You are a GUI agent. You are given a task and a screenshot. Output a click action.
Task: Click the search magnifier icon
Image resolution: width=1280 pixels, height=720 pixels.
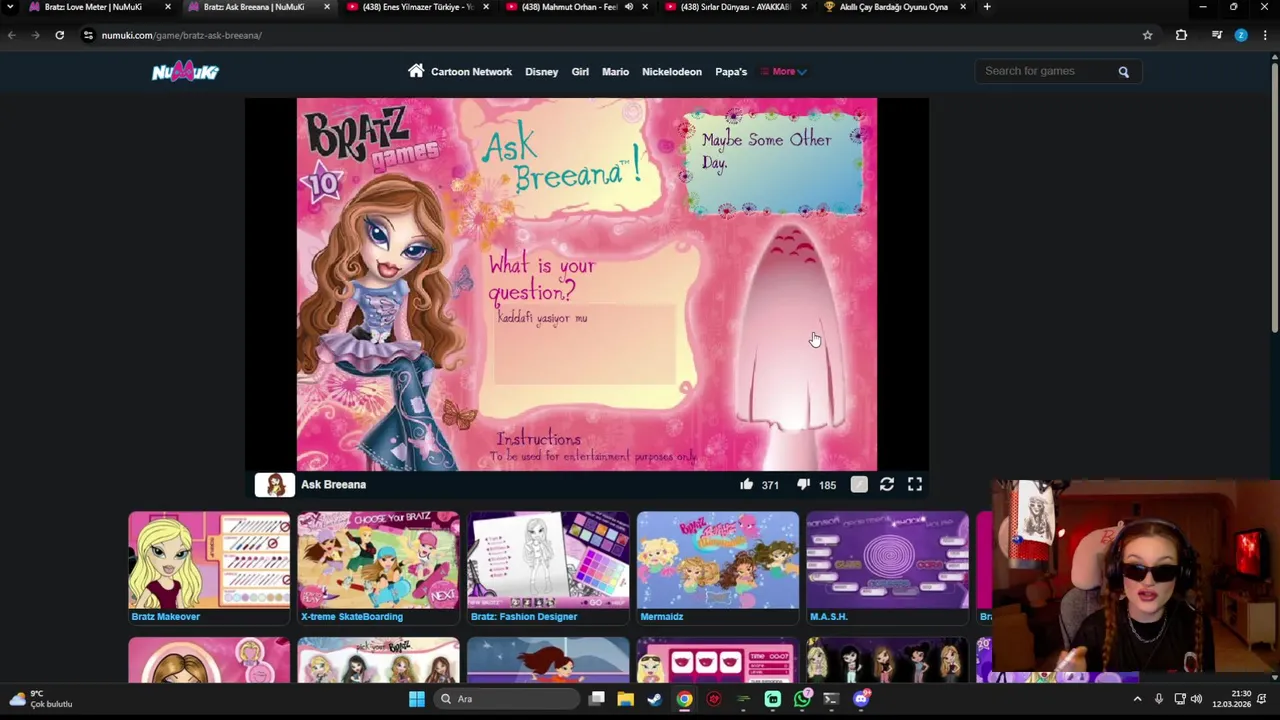(1123, 72)
